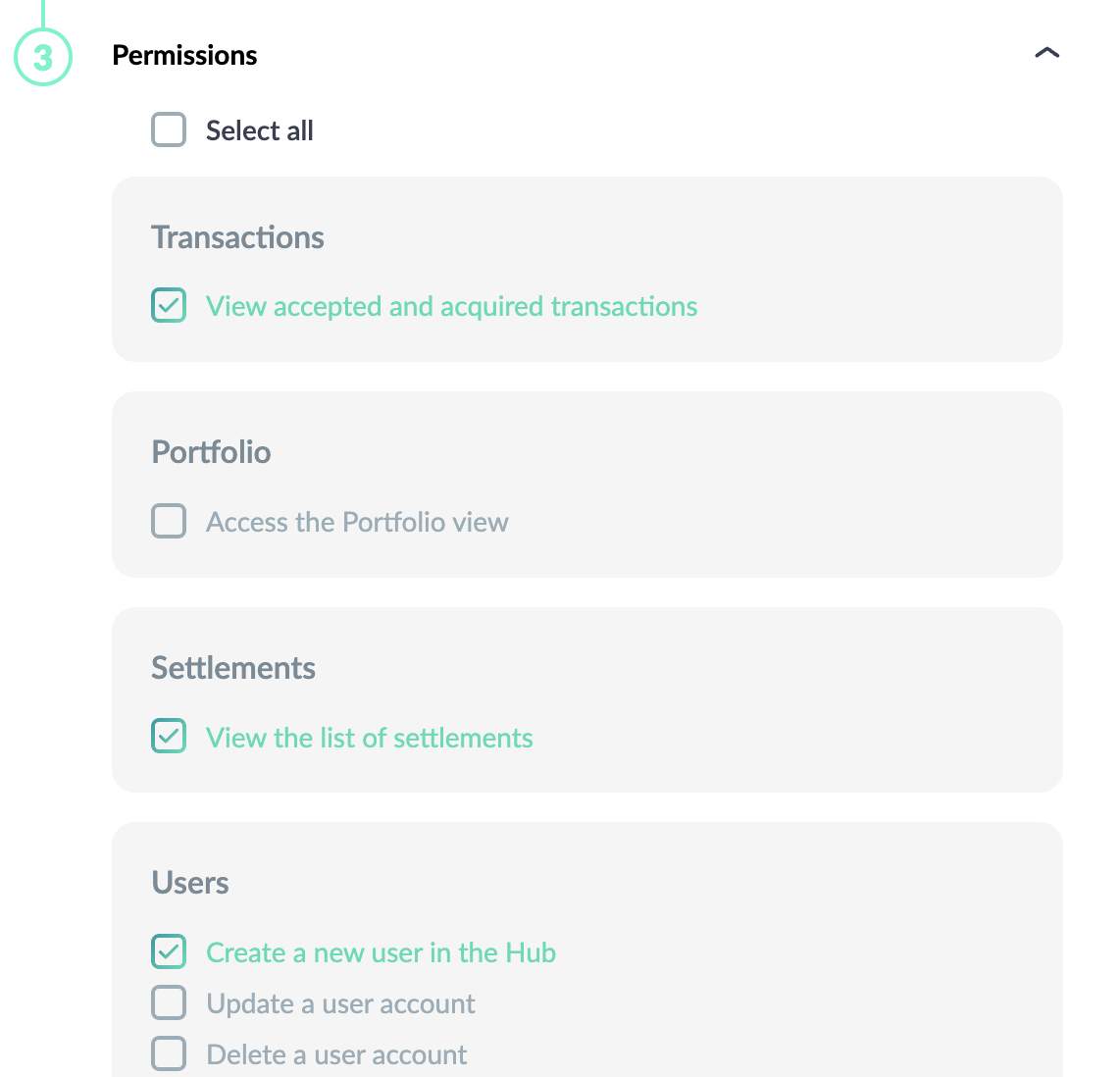Click the View accepted and acquired transactions label
Viewport: 1120px width, 1077px height.
coord(451,306)
